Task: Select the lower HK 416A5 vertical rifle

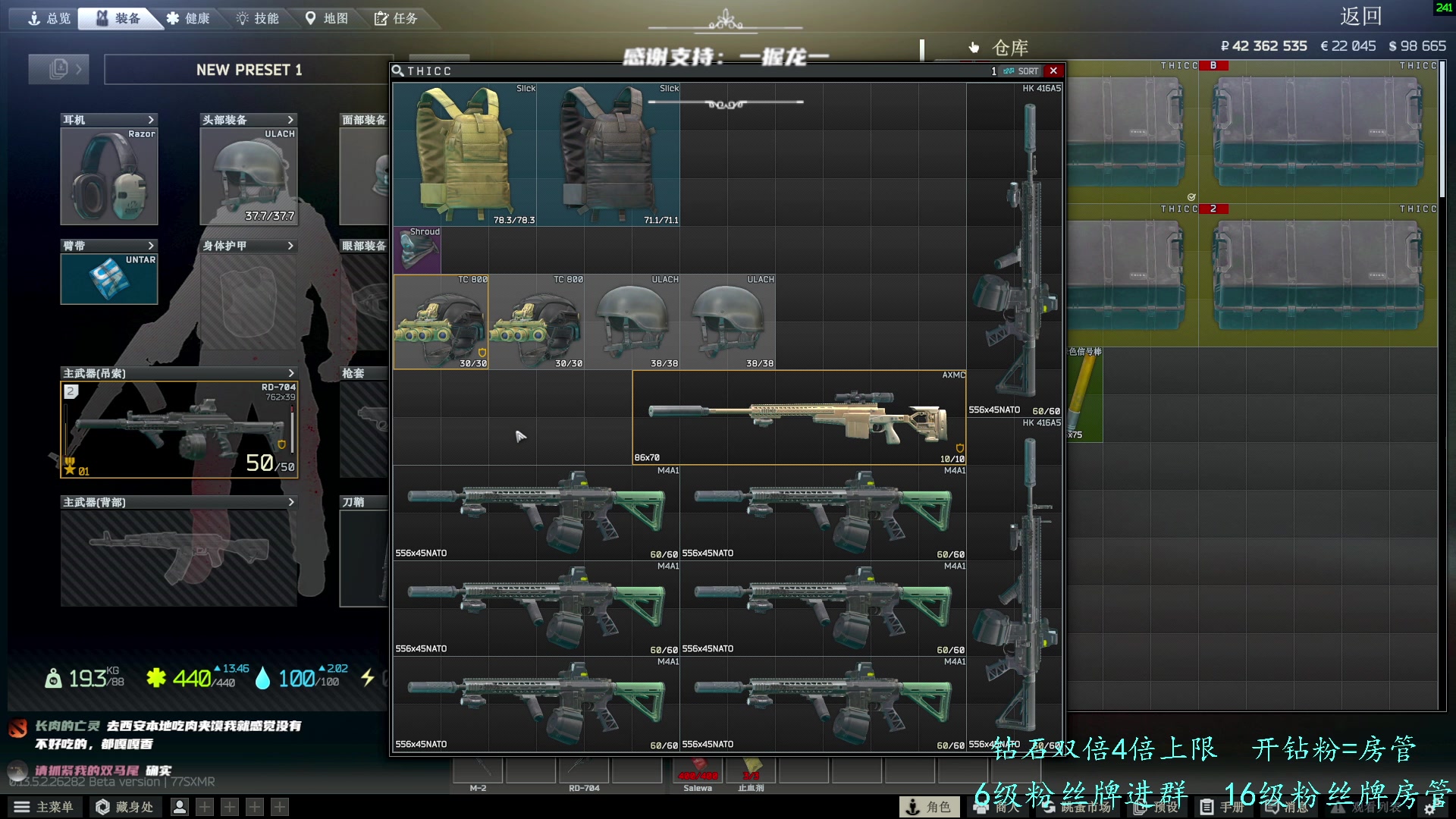Action: (x=1015, y=584)
